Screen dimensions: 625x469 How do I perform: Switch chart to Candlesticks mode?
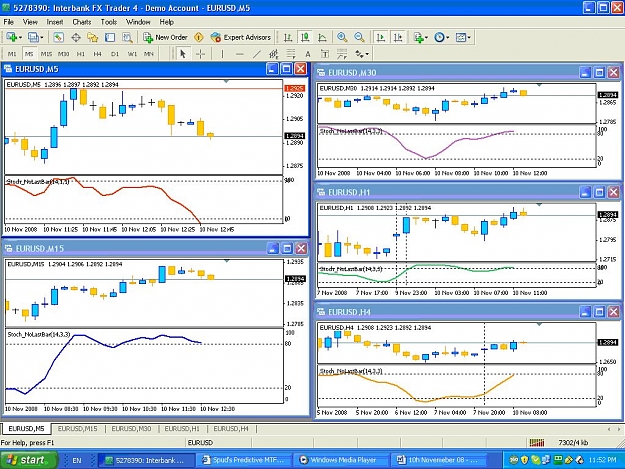tap(305, 37)
